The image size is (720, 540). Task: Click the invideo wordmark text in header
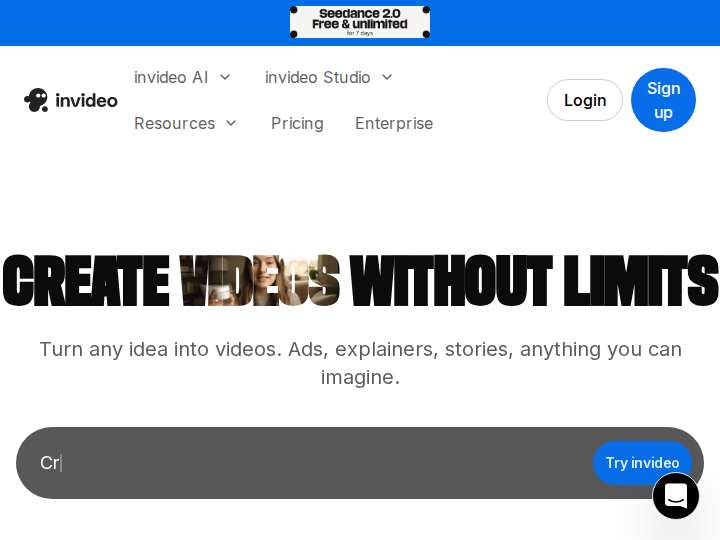(x=86, y=101)
